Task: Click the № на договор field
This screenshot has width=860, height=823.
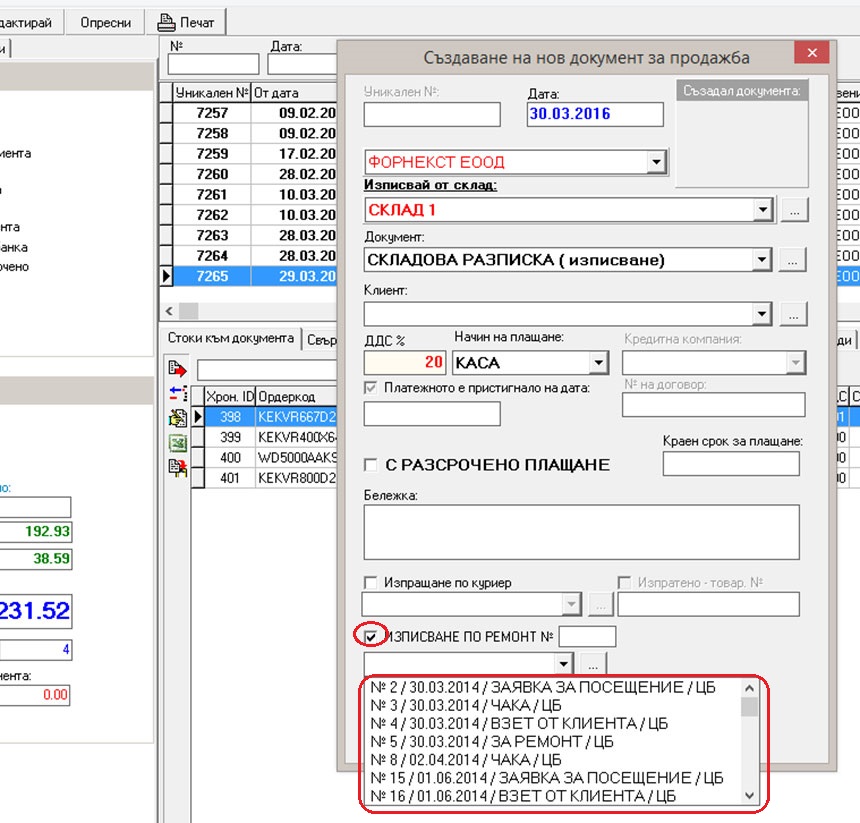Action: 714,405
